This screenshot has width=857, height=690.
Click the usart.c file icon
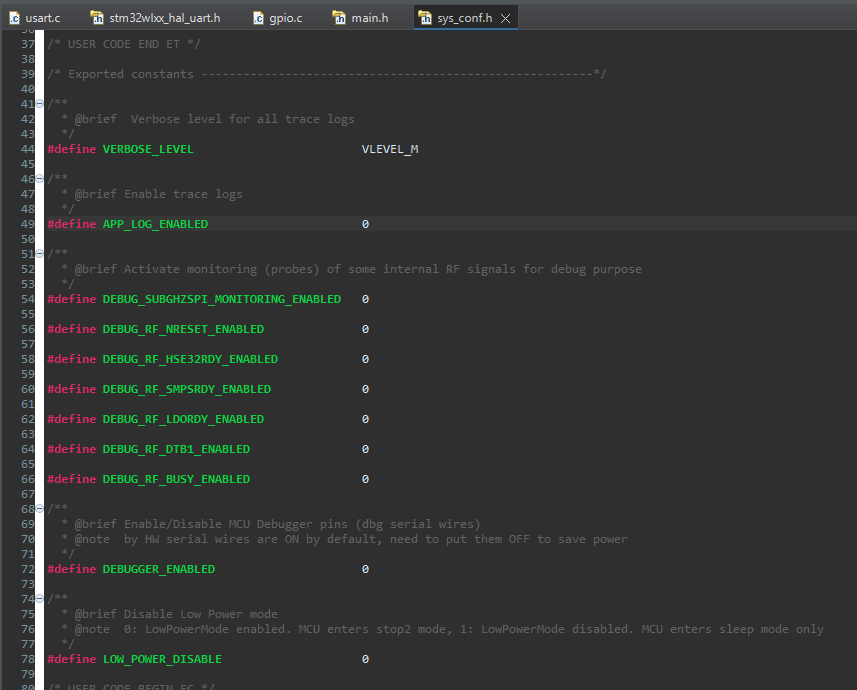pyautogui.click(x=15, y=18)
